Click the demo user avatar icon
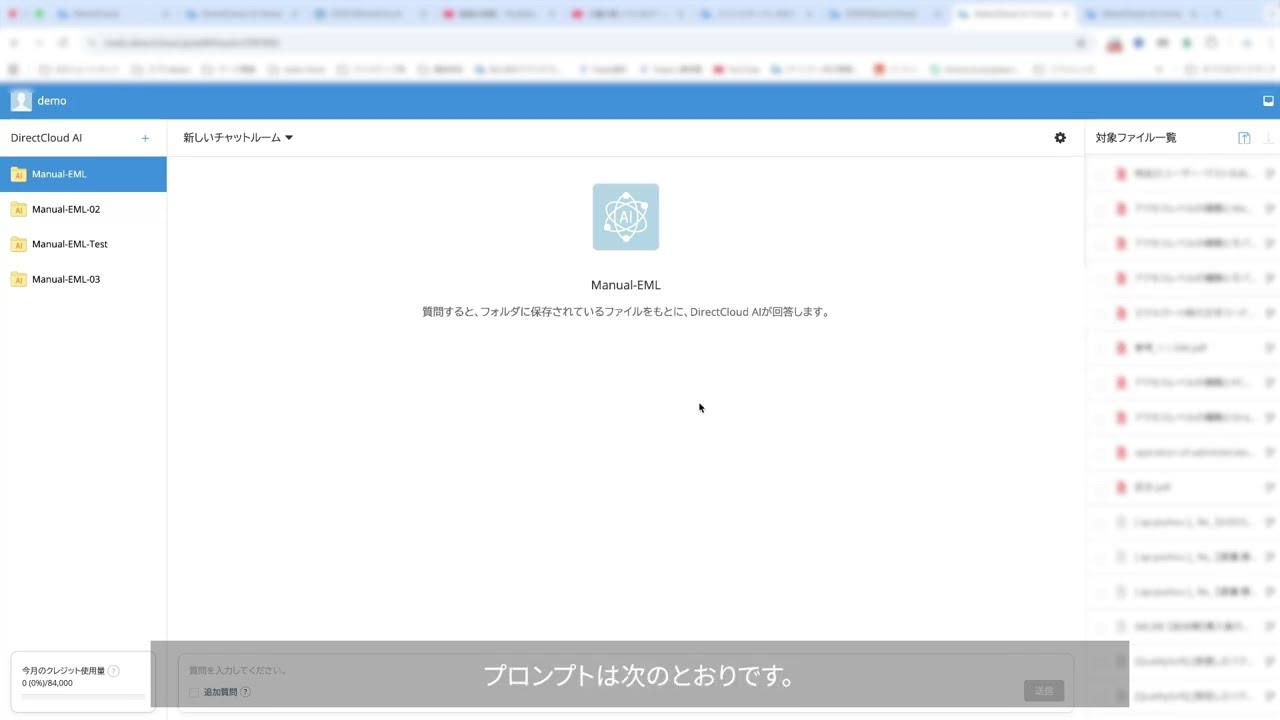1280x720 pixels. tap(21, 101)
